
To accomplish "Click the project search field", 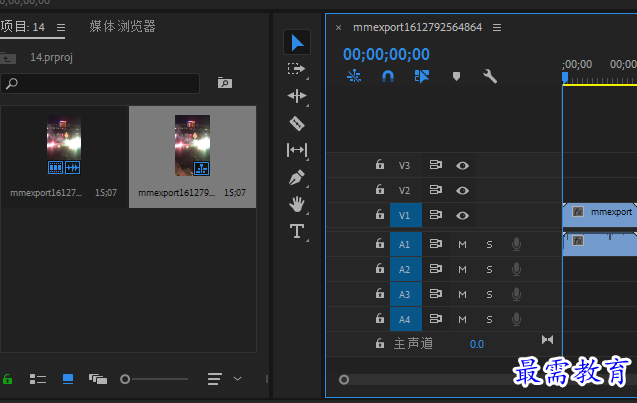I will coord(100,83).
